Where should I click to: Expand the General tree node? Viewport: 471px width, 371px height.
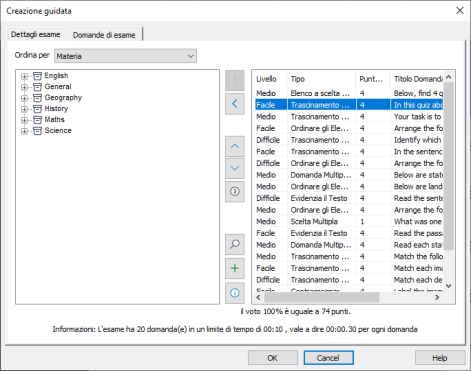point(24,87)
